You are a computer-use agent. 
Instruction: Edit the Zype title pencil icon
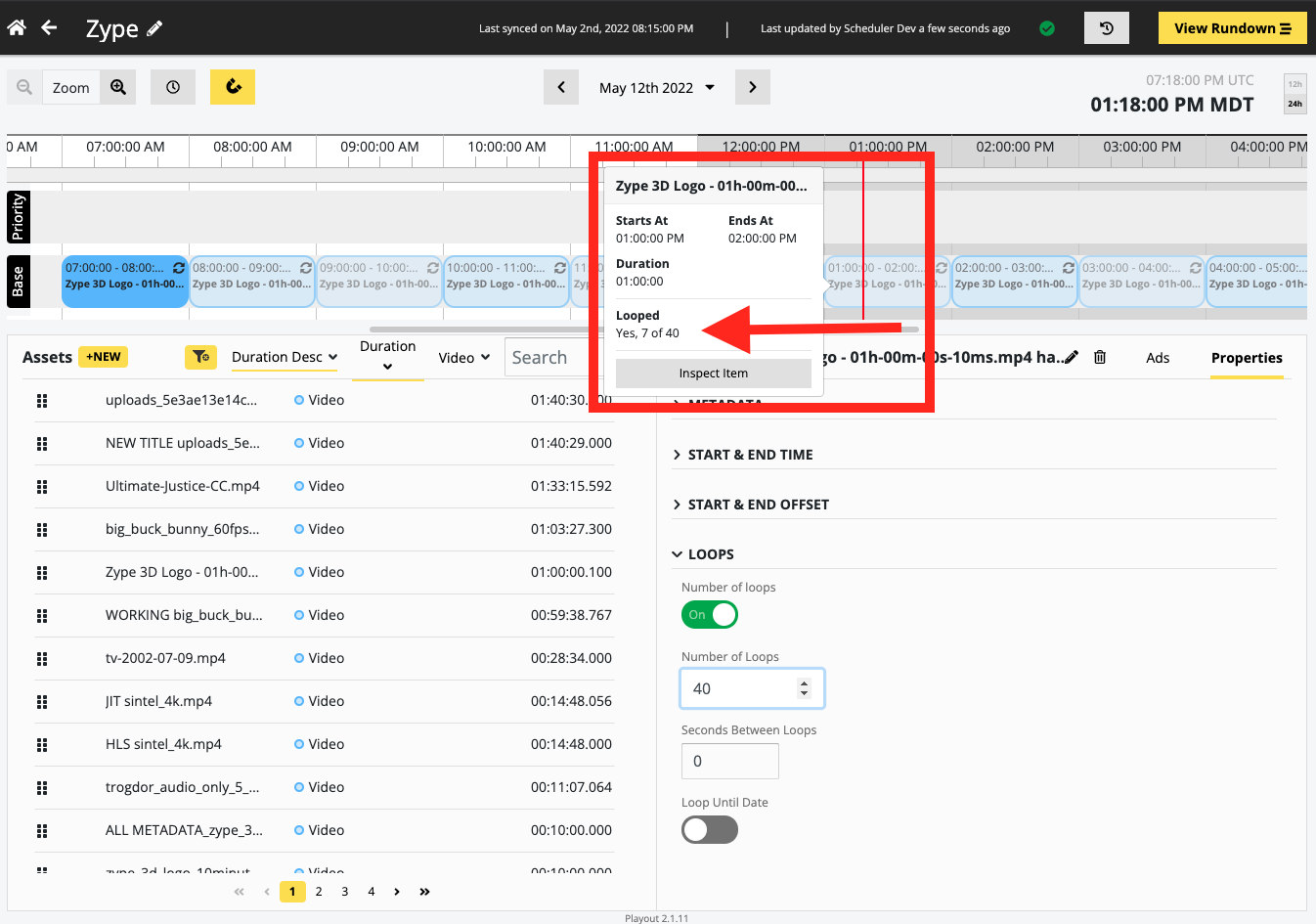point(154,28)
